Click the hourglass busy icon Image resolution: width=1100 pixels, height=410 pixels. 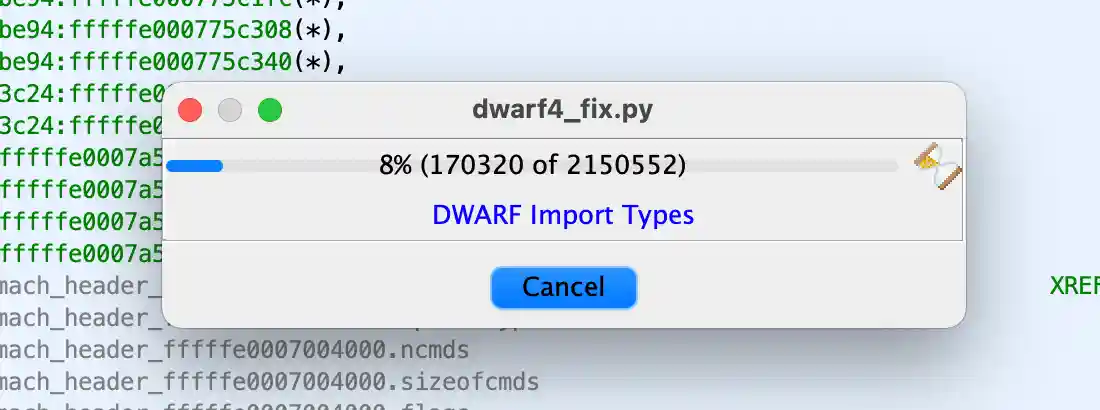[938, 166]
